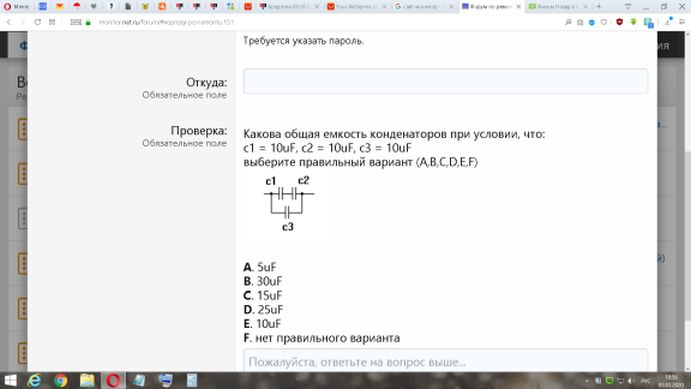This screenshot has height=389, width=691.
Task: Launch Google Chrome from taskbar
Action: [61, 381]
